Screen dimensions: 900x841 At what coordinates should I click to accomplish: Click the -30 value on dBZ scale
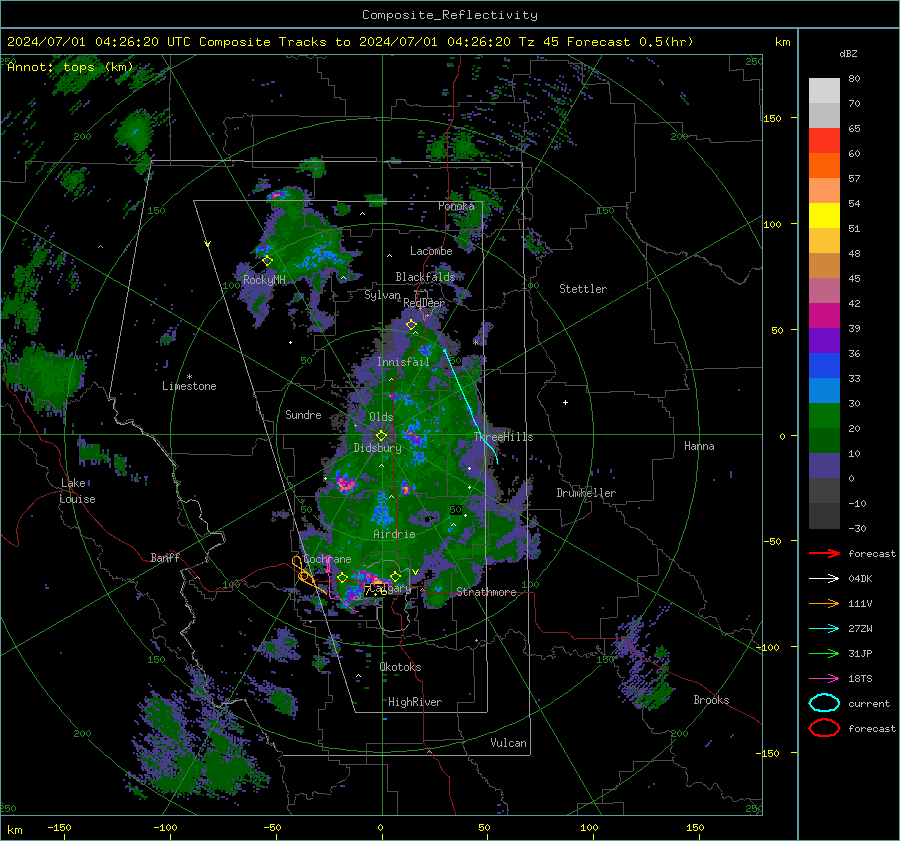coord(857,528)
